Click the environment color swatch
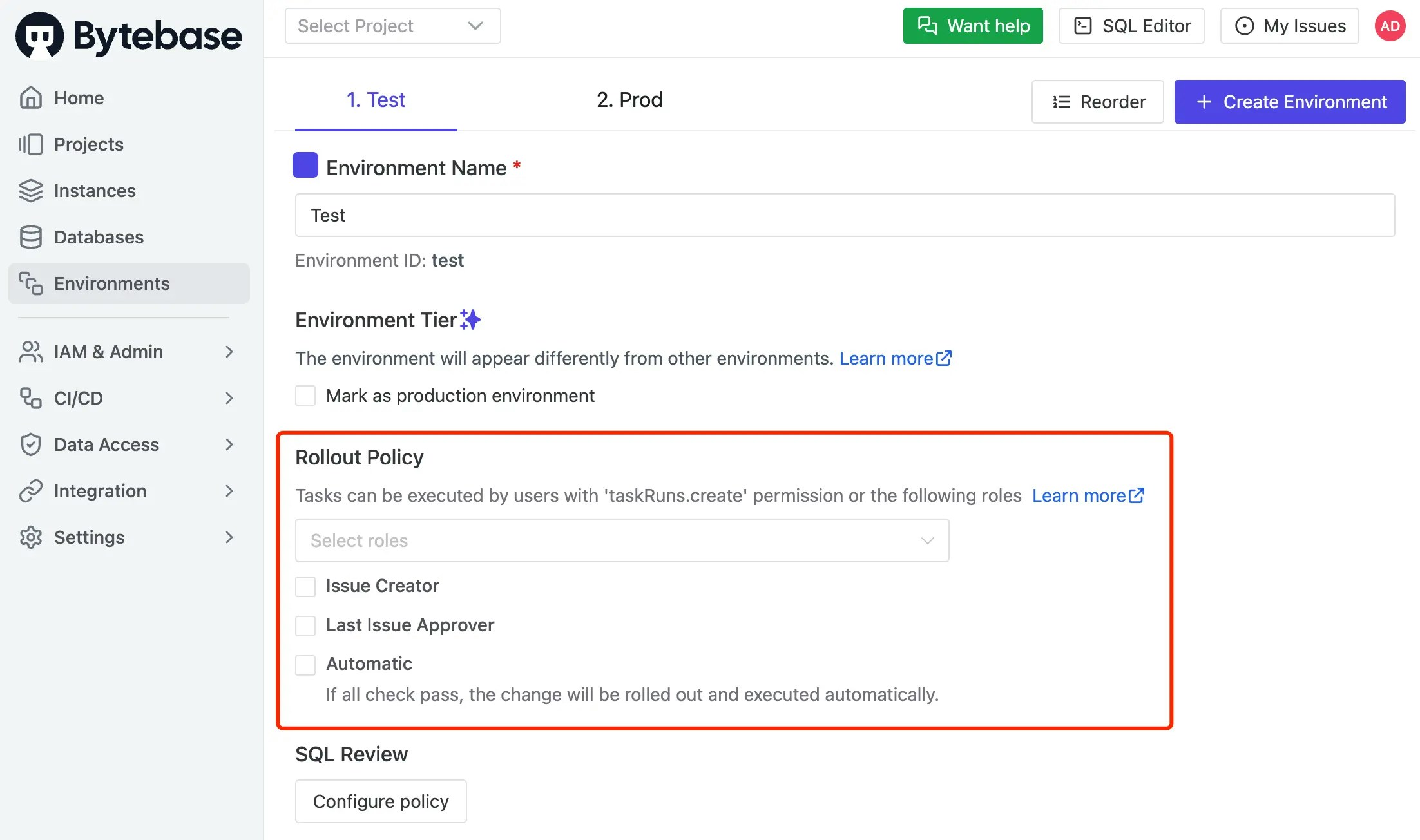The height and width of the screenshot is (840, 1420). tap(305, 166)
